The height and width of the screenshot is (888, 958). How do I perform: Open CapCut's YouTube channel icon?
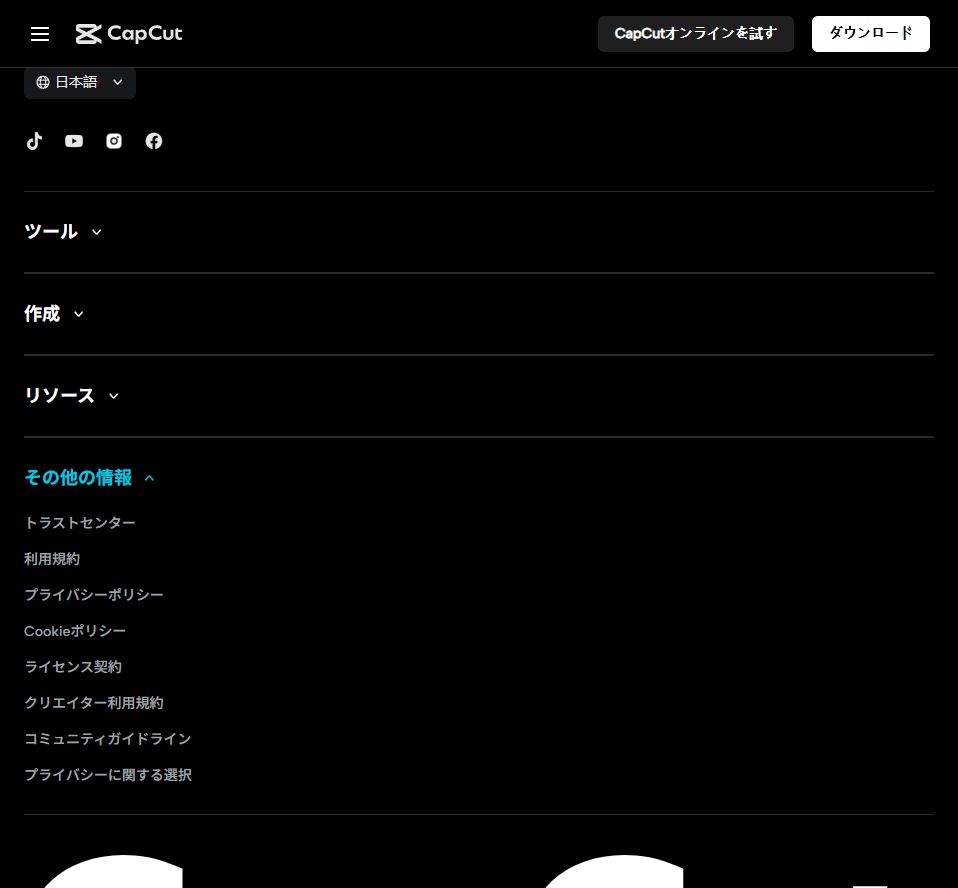(x=74, y=141)
